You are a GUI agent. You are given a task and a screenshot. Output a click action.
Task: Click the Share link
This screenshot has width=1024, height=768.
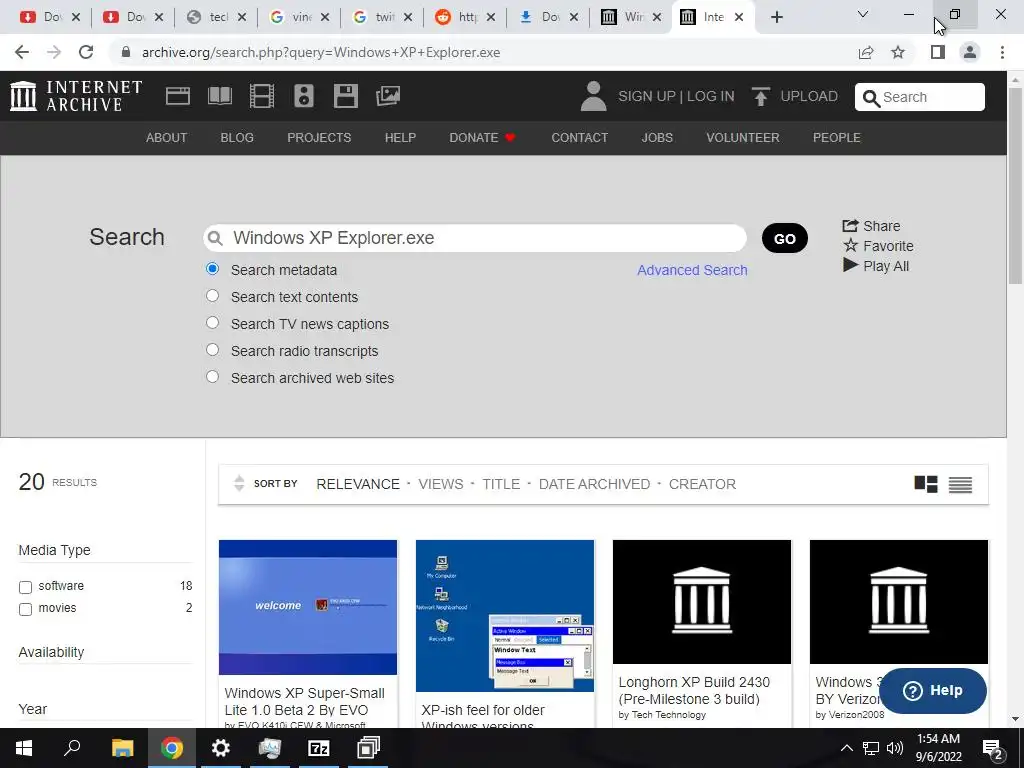click(871, 226)
